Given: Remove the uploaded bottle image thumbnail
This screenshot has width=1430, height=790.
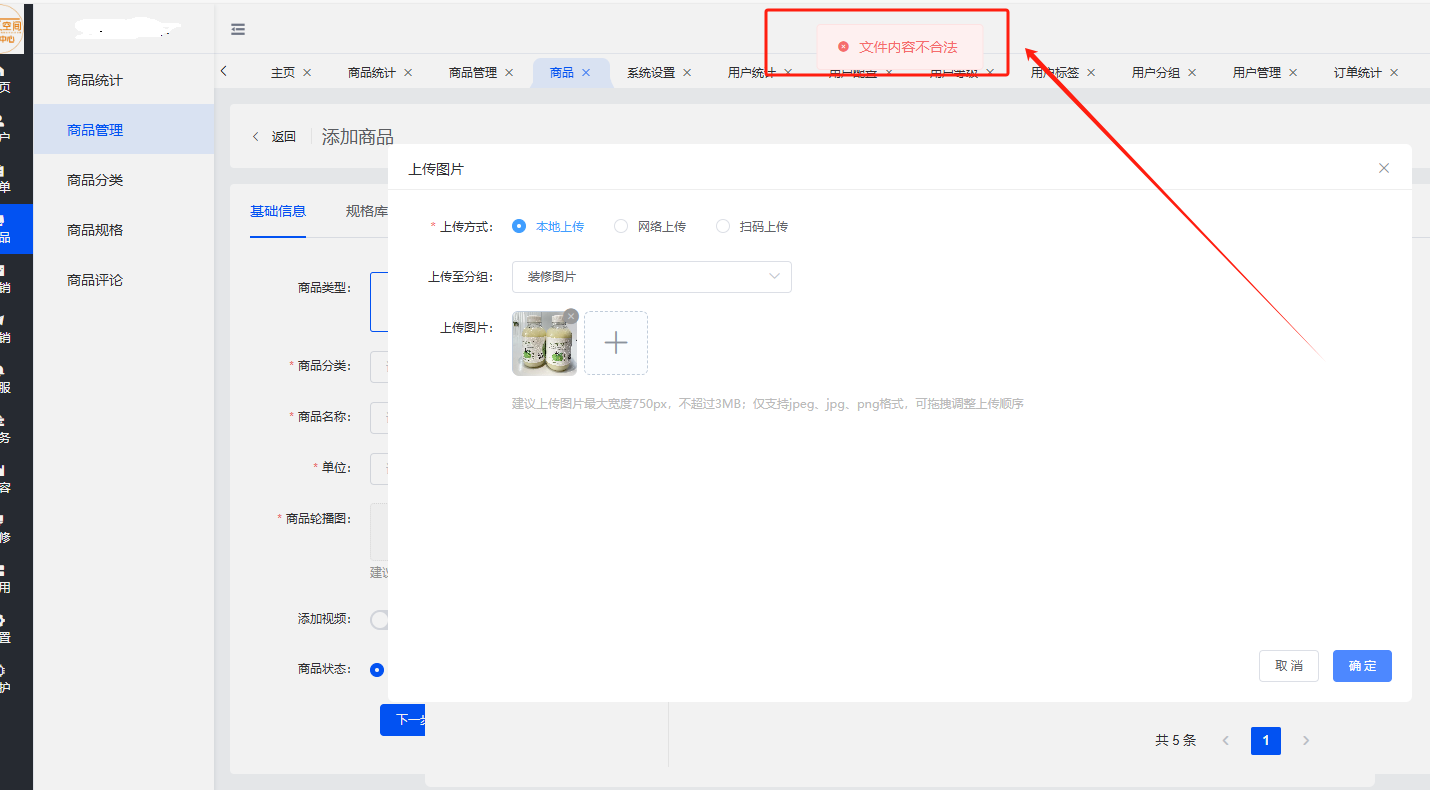Looking at the screenshot, I should coord(571,316).
